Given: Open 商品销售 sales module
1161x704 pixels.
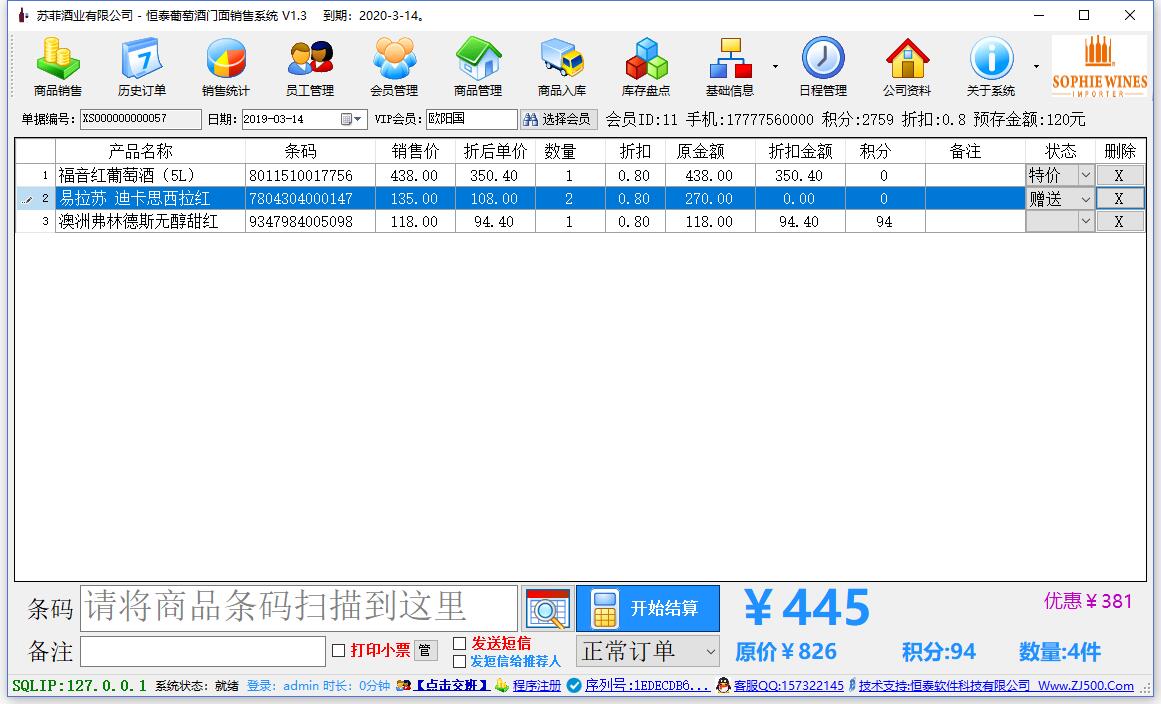Looking at the screenshot, I should 58,67.
